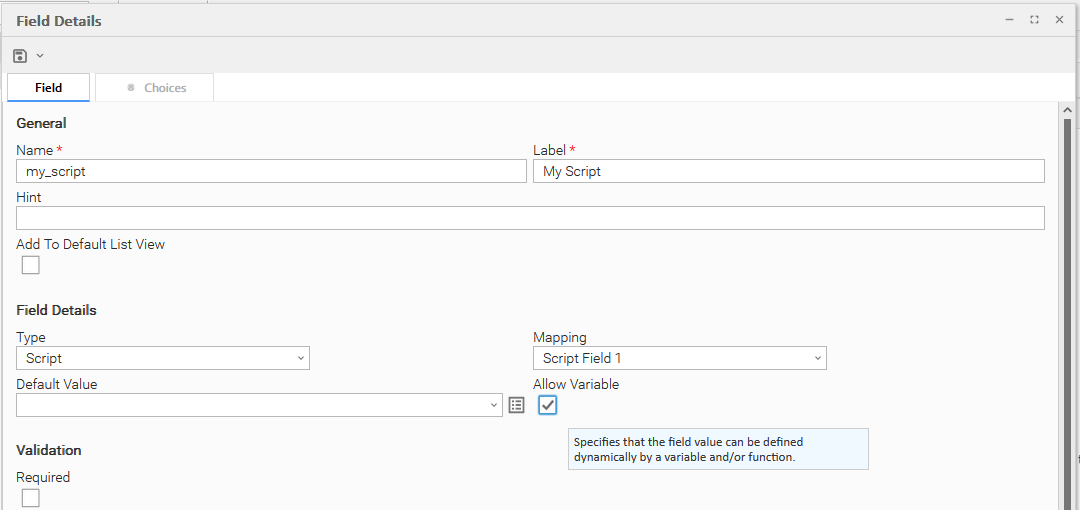Screen dimensions: 1080x510
Task: Tick the Required checkbox under Validation
Action: tap(31, 498)
